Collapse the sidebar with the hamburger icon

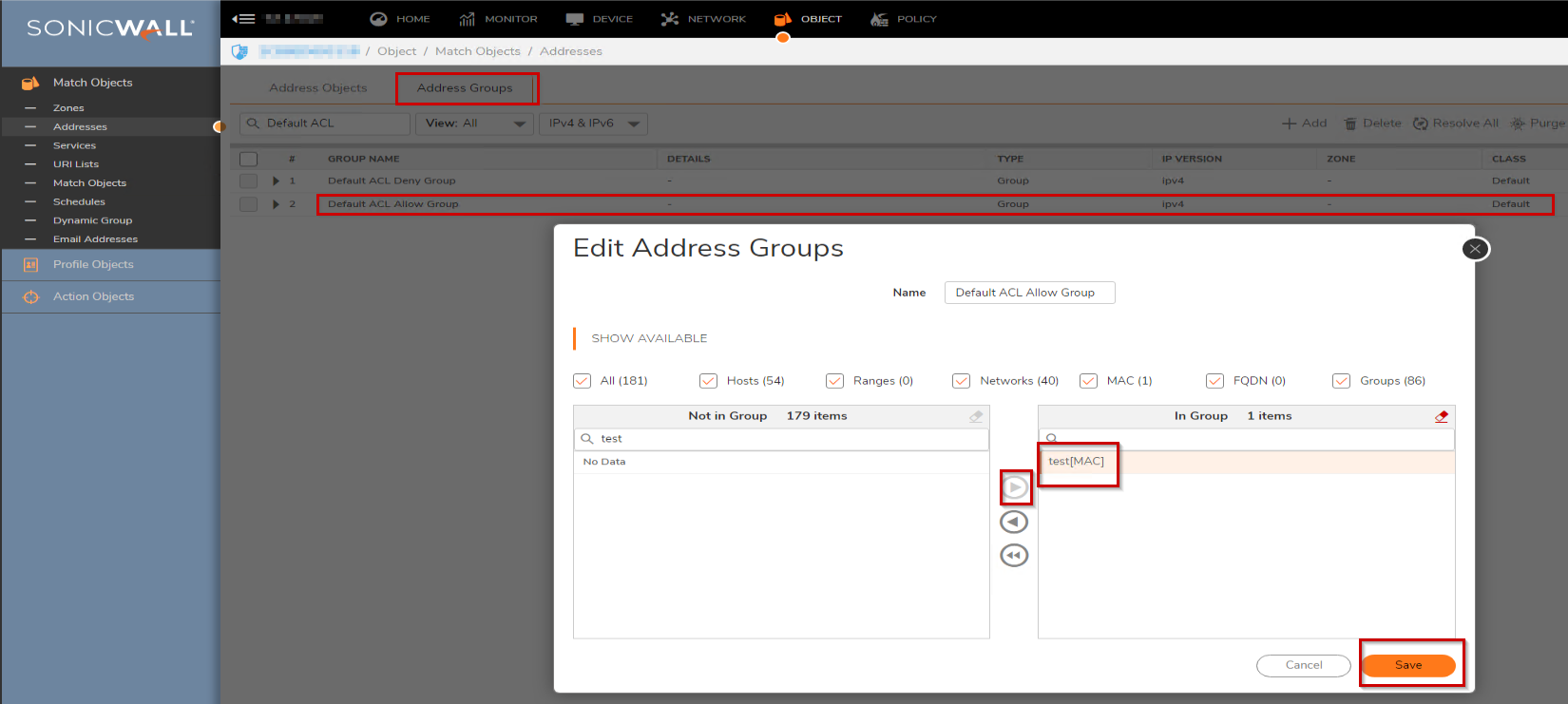pyautogui.click(x=243, y=19)
